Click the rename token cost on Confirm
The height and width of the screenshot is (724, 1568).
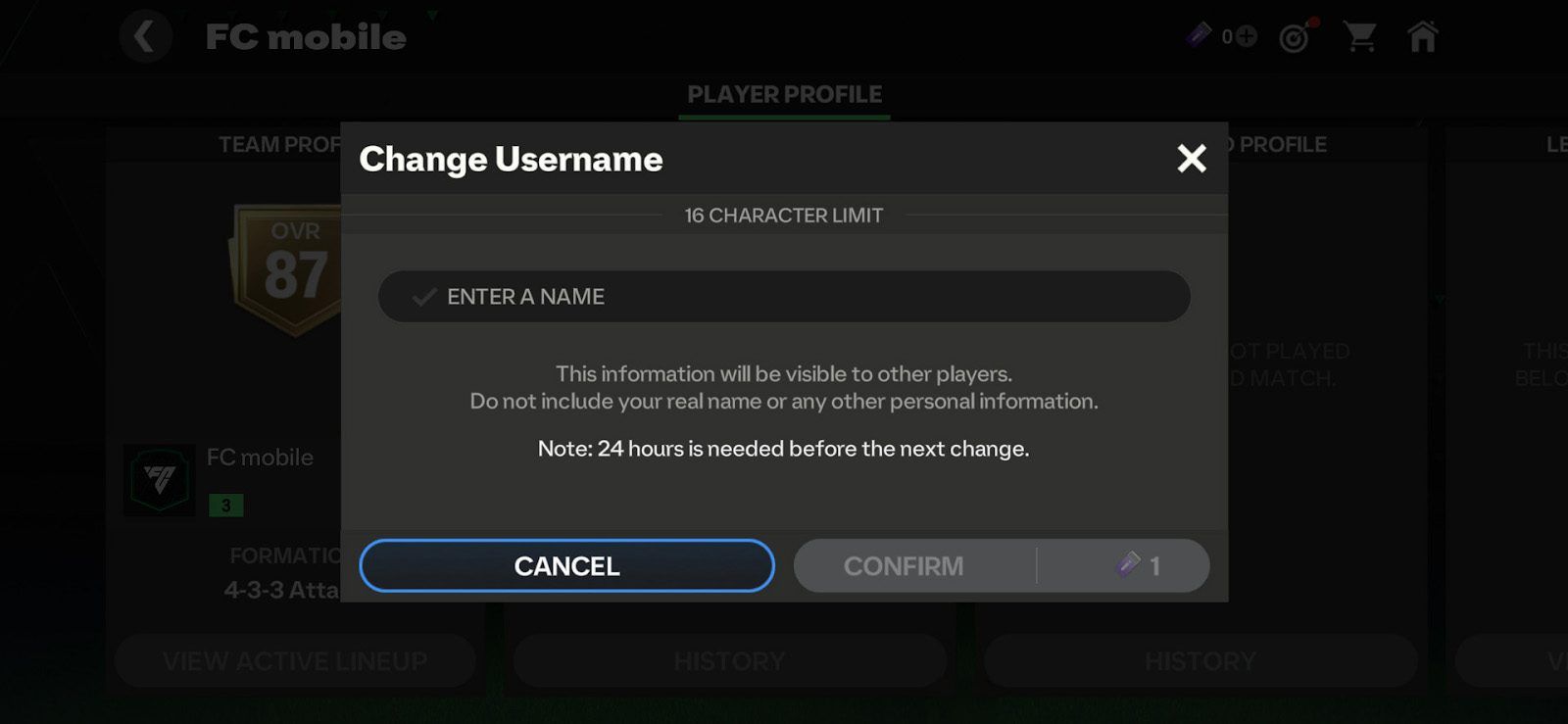coord(1139,565)
